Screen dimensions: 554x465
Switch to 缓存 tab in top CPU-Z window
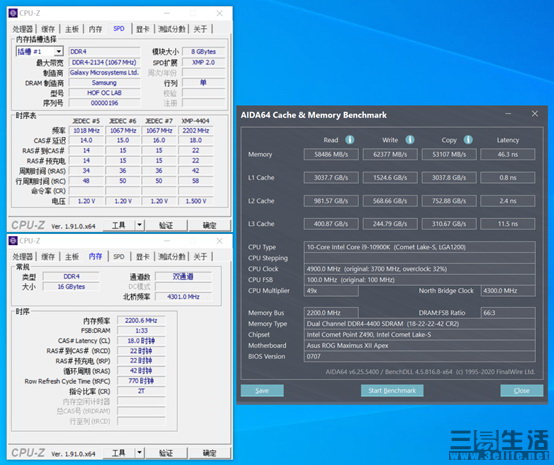[x=48, y=29]
